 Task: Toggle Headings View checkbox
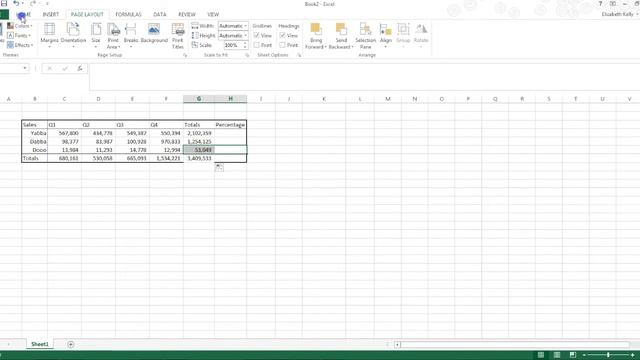[282, 36]
